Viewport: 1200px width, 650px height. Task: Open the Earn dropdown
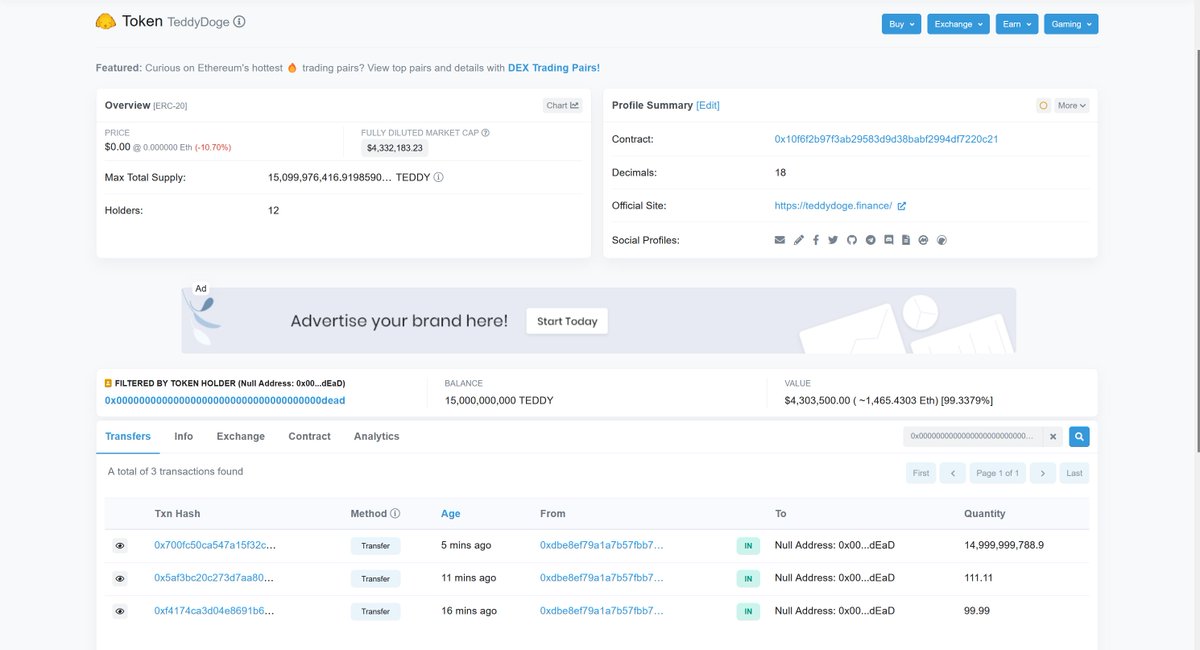tap(1017, 24)
